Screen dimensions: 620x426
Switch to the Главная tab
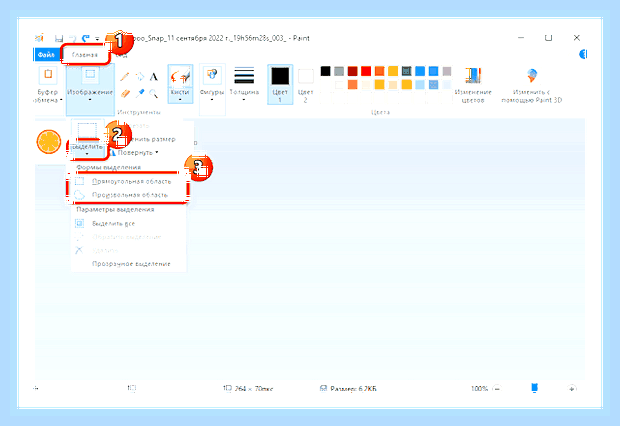pos(85,55)
